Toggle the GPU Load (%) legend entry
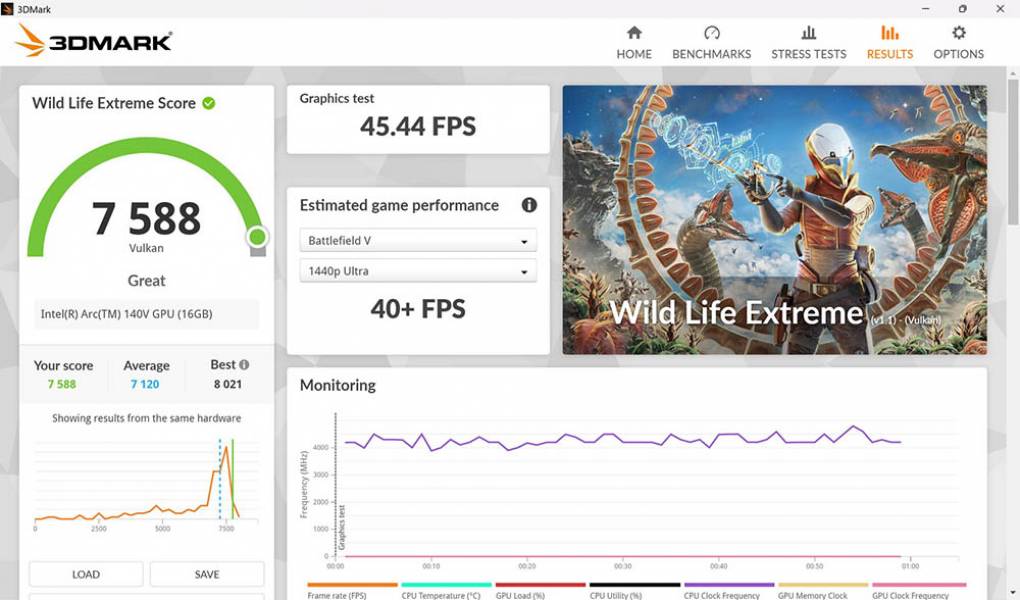Screen dimensions: 1020x600 pos(540,594)
